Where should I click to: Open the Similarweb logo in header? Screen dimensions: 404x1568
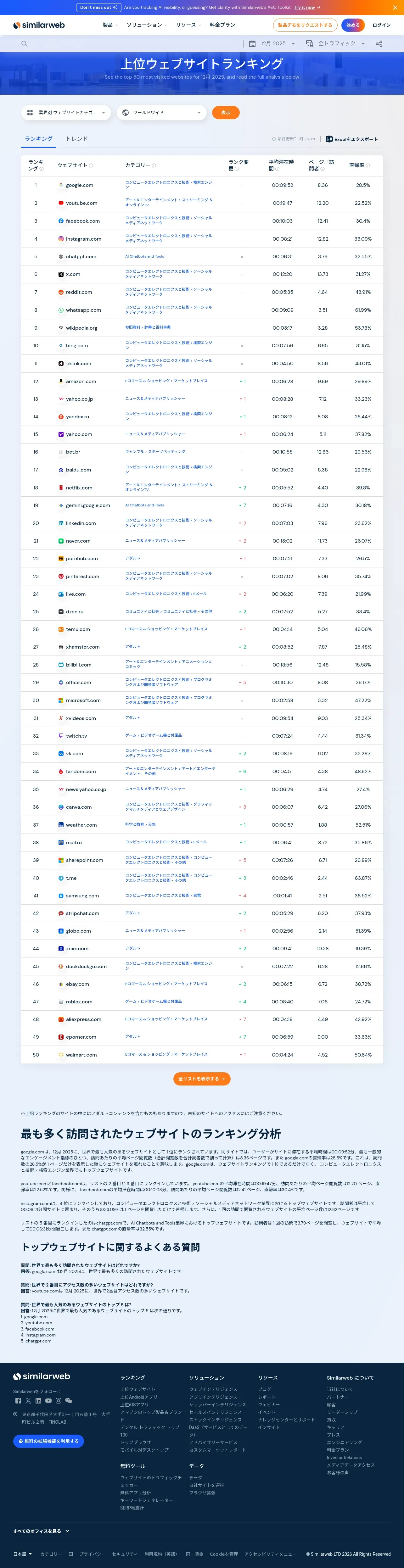click(x=39, y=25)
